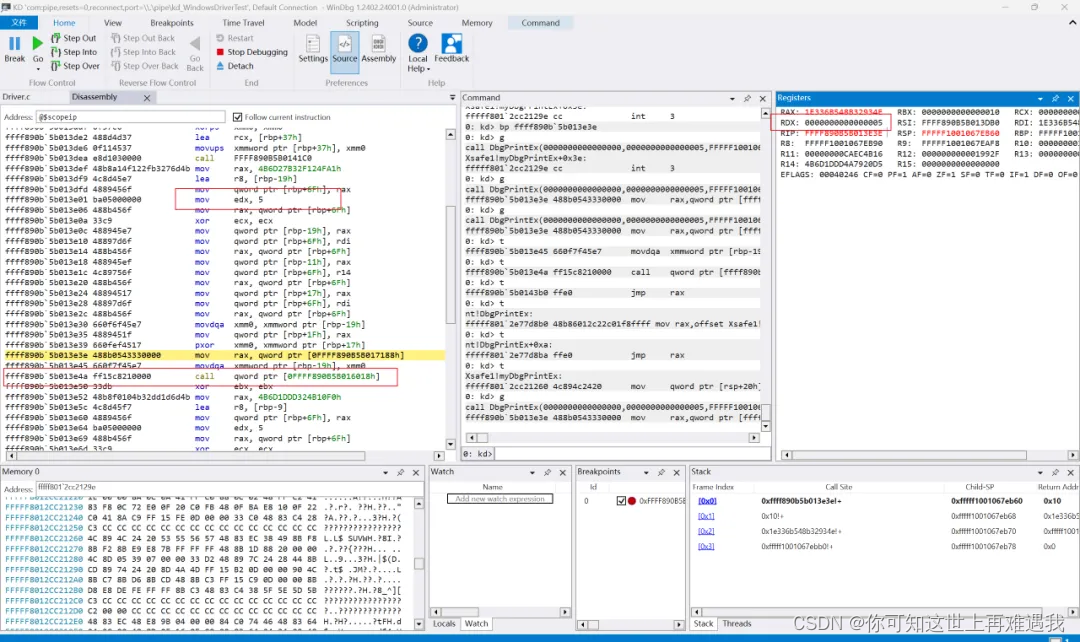
Task: Click the Registers horizontal scrollbar
Action: tap(928, 455)
